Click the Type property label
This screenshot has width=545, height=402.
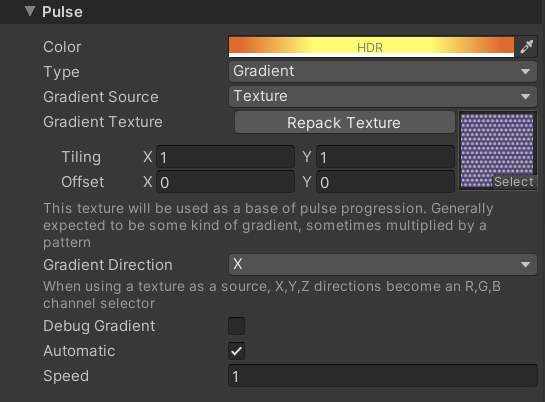coord(62,72)
